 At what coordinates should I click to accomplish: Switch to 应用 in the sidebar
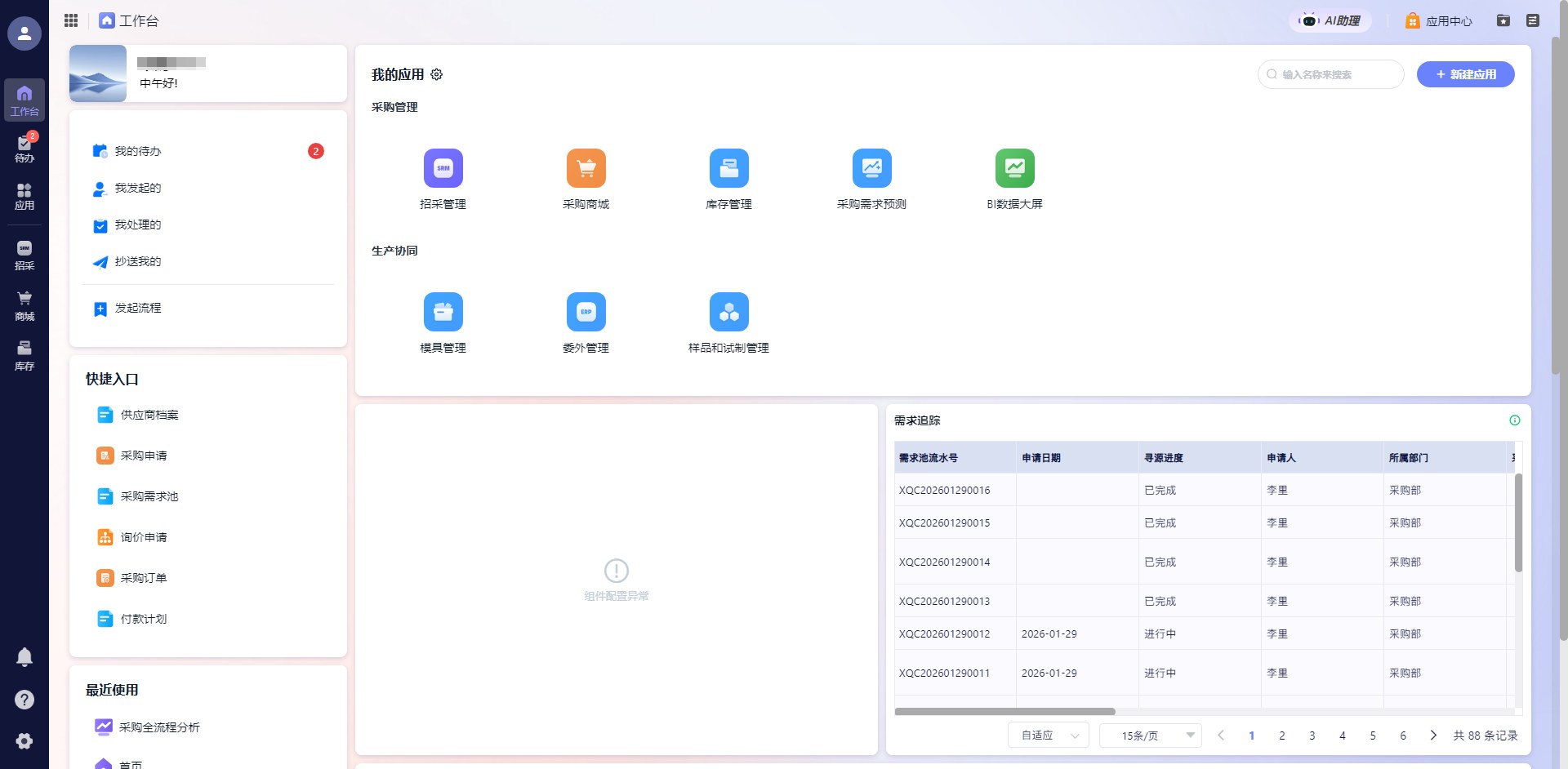tap(24, 197)
